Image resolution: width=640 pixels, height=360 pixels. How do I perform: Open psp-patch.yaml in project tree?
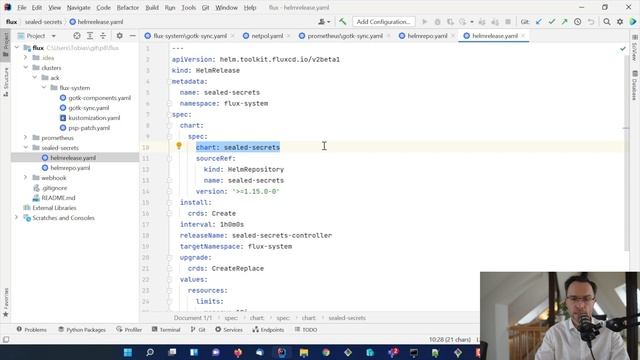point(89,128)
